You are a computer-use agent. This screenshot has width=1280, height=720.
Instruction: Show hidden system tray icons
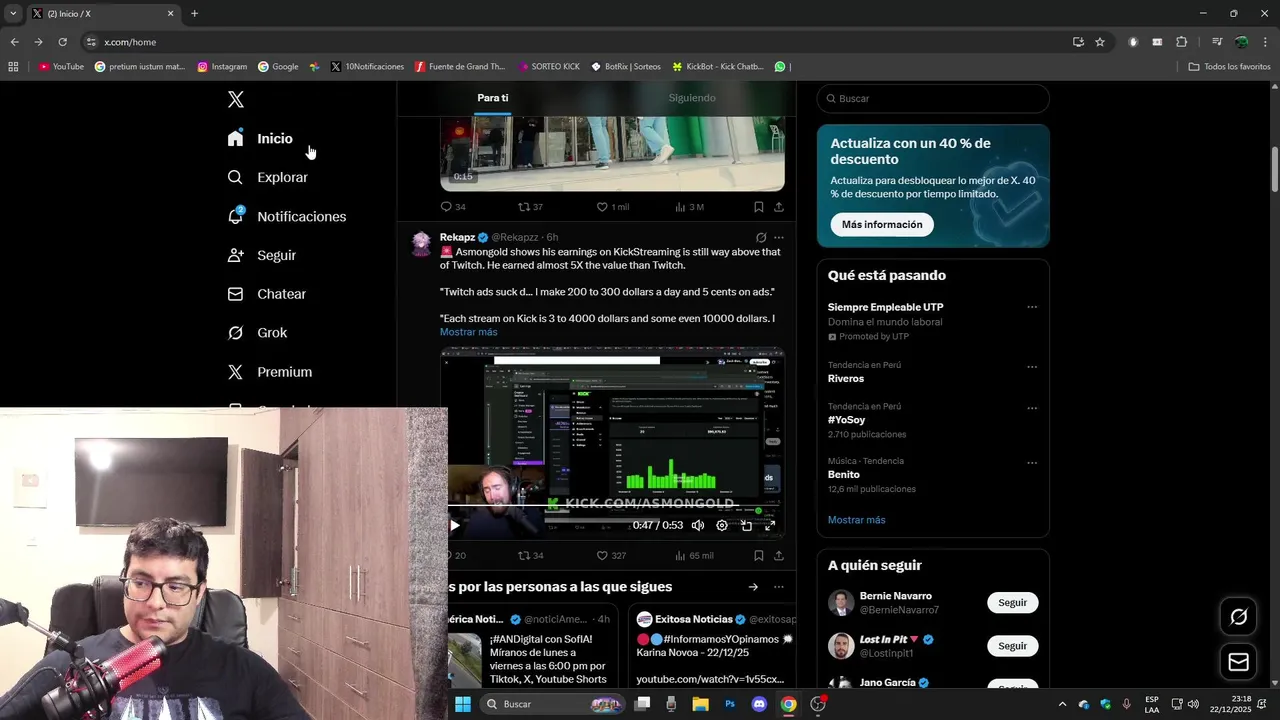tap(1062, 704)
